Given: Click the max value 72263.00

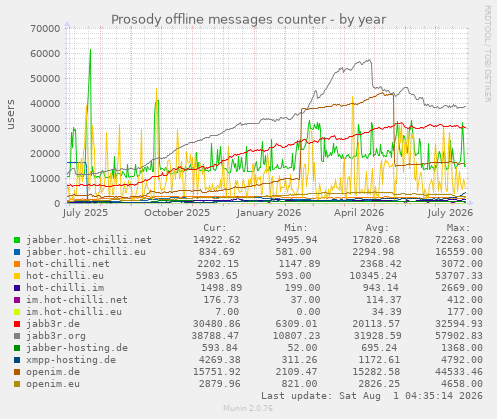Looking at the screenshot, I should (459, 240).
